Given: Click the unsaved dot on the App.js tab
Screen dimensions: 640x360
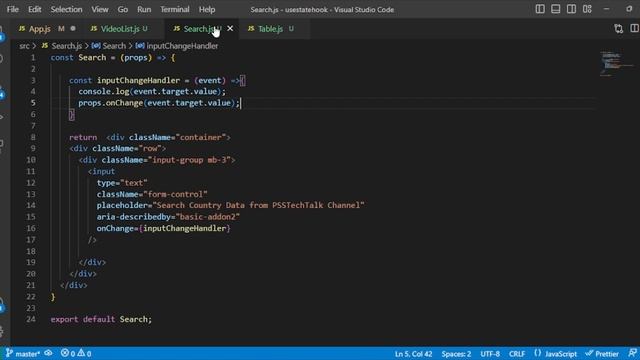Looking at the screenshot, I should coord(73,29).
